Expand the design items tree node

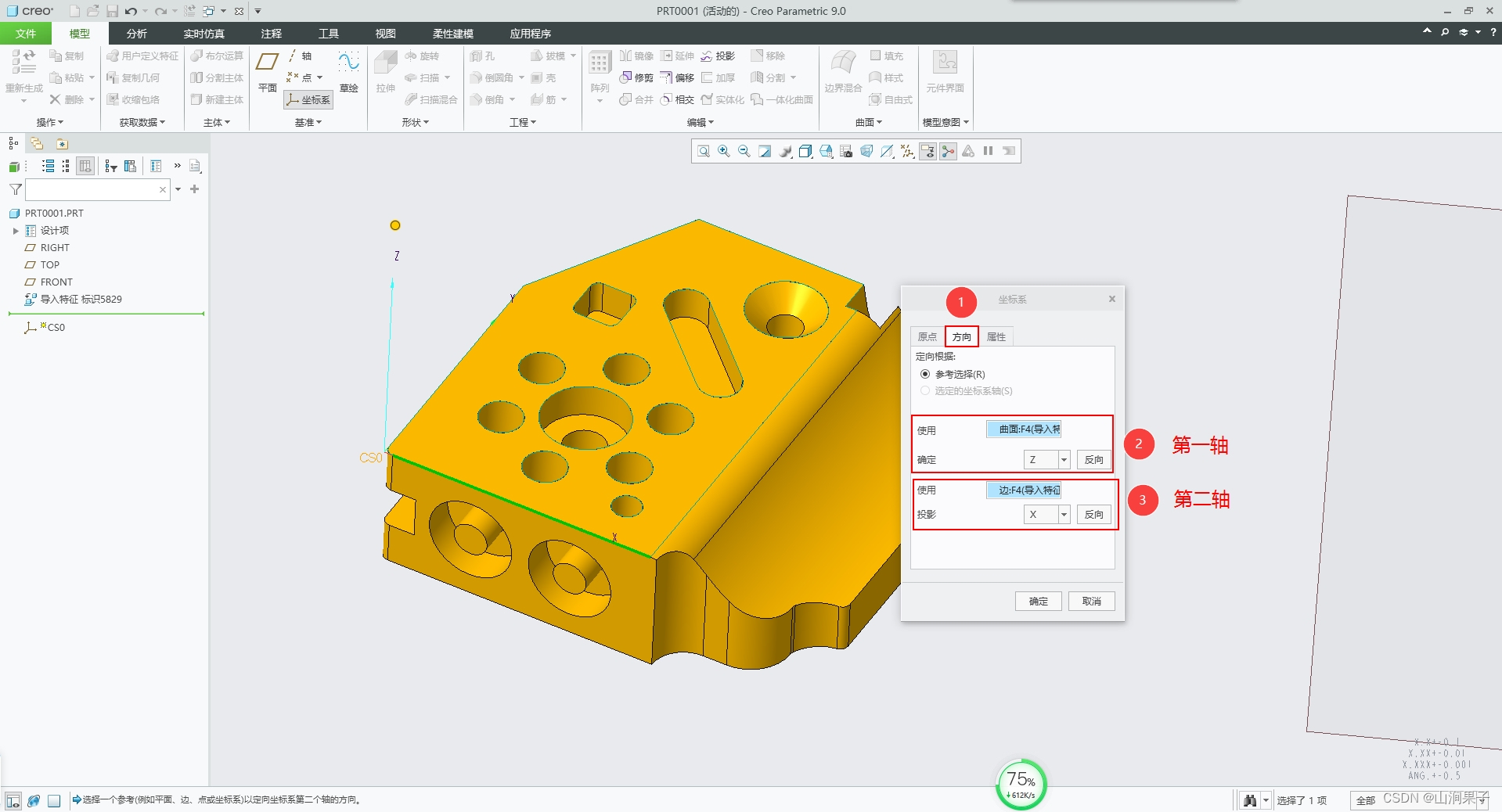click(x=15, y=231)
